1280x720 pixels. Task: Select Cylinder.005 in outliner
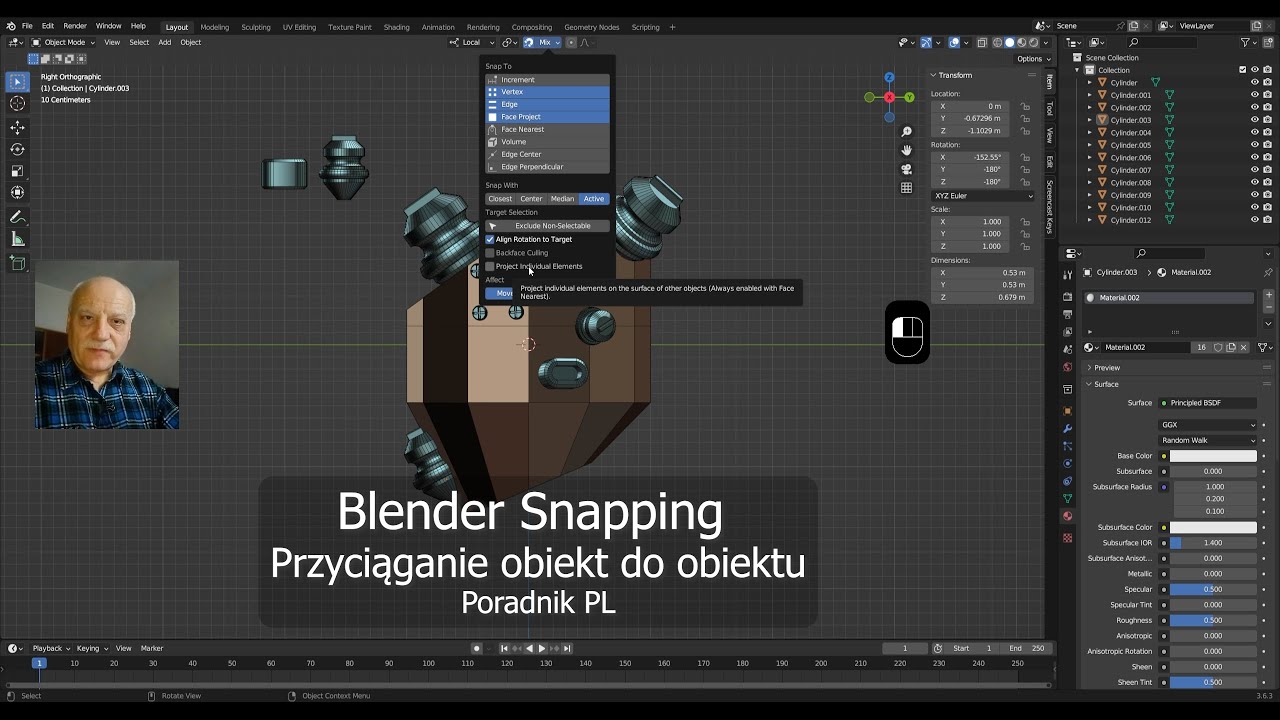tap(1130, 145)
